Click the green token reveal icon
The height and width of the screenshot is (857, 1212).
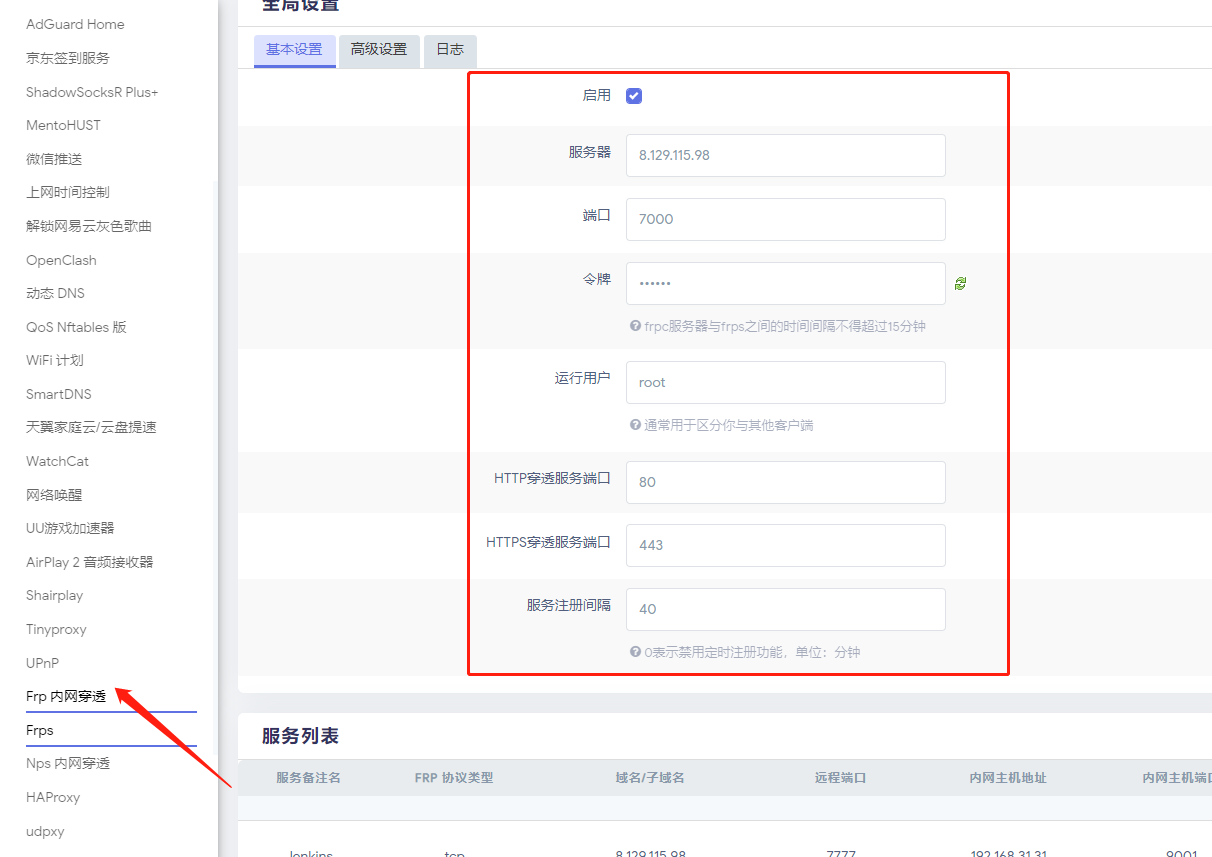point(960,284)
